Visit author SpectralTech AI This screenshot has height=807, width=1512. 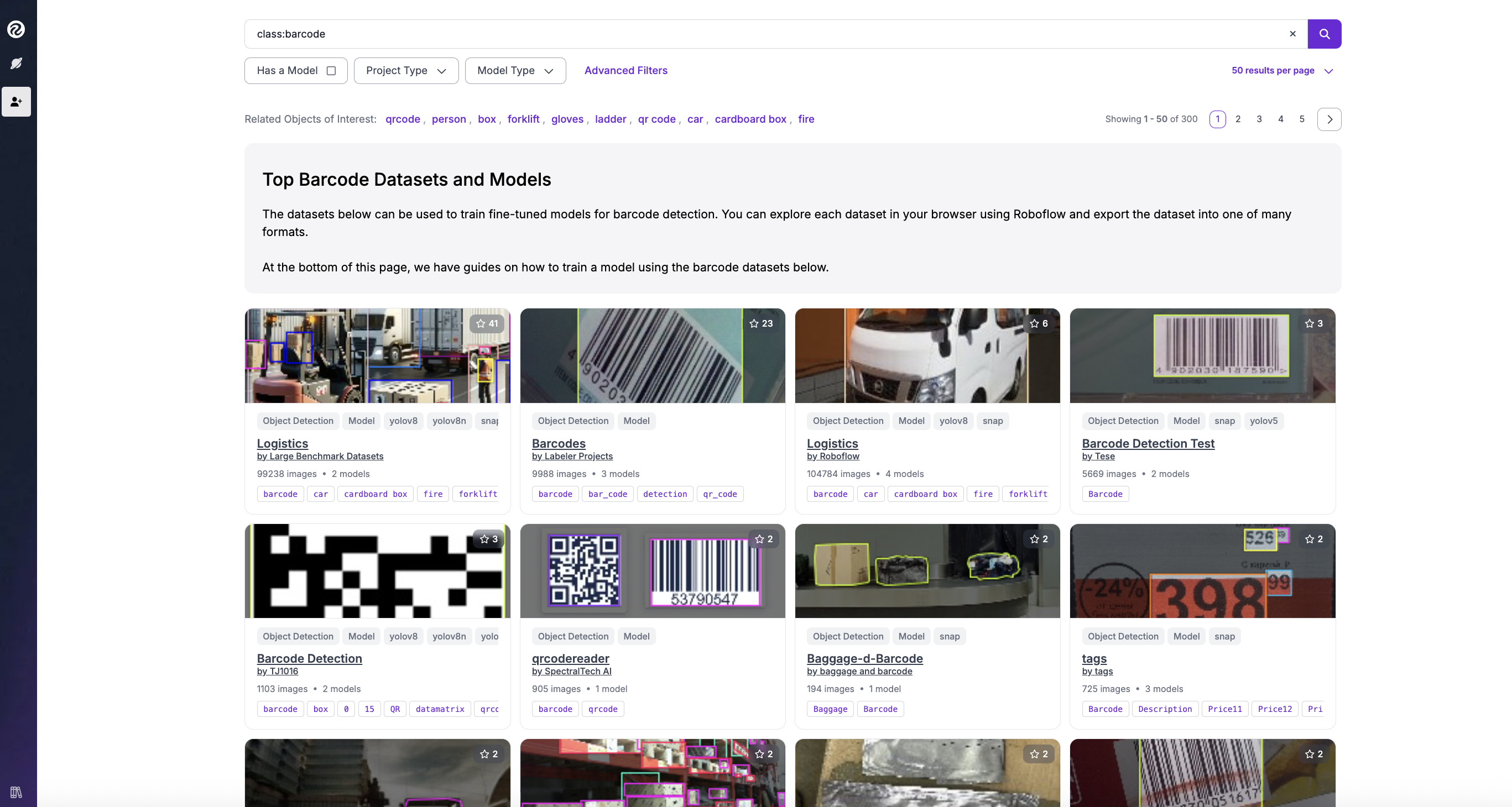point(571,671)
